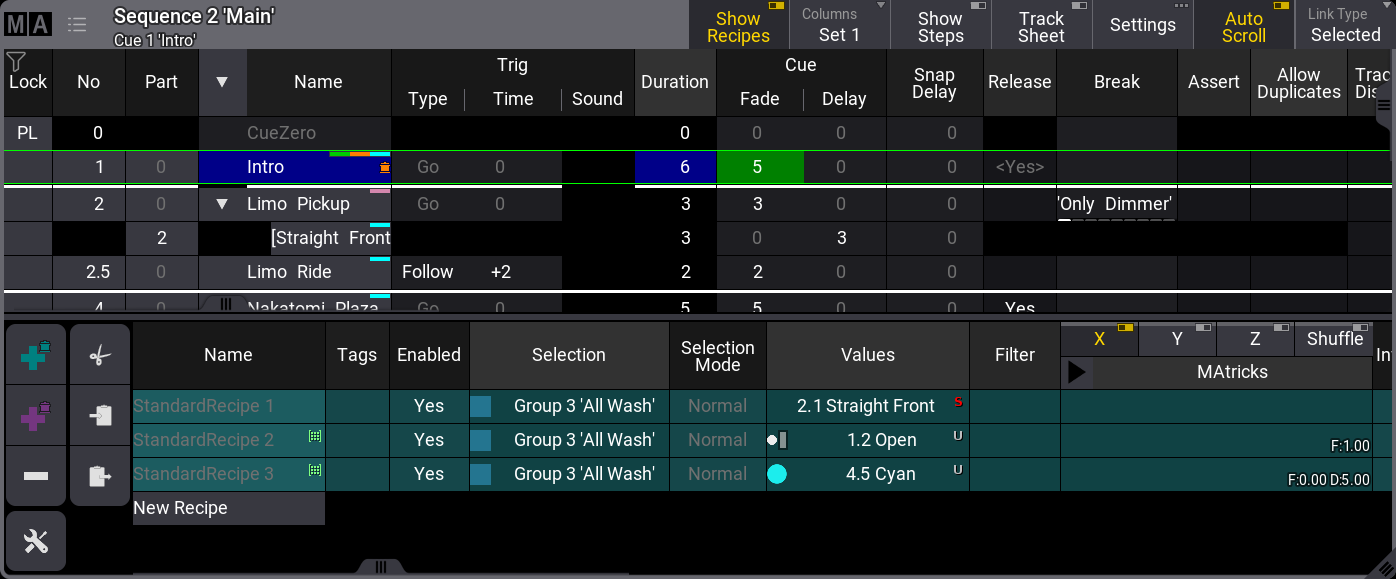This screenshot has width=1396, height=579.
Task: Click the red S marker on Straight Front
Action: pyautogui.click(x=958, y=402)
